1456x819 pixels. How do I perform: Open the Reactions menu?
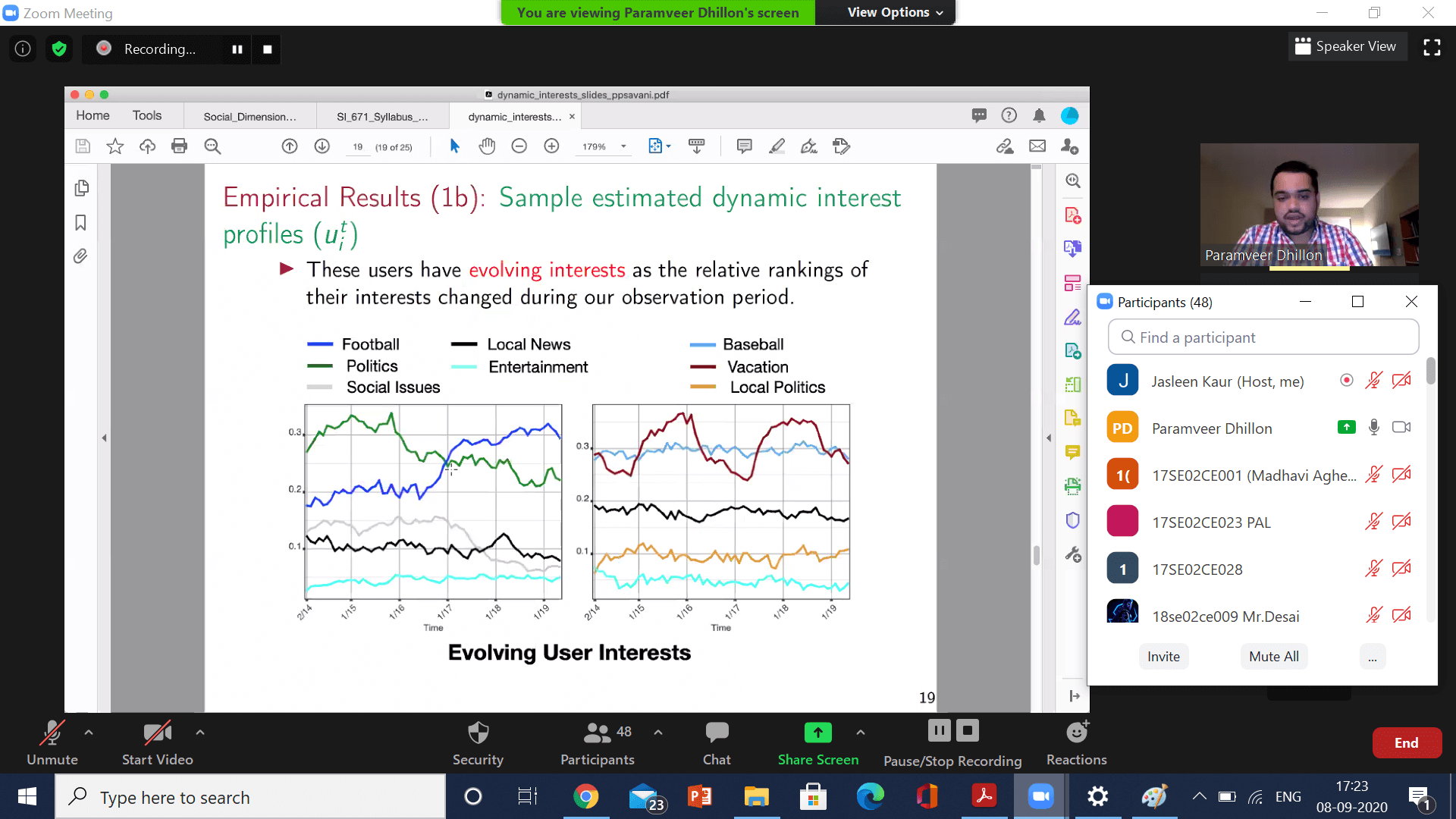click(x=1076, y=742)
